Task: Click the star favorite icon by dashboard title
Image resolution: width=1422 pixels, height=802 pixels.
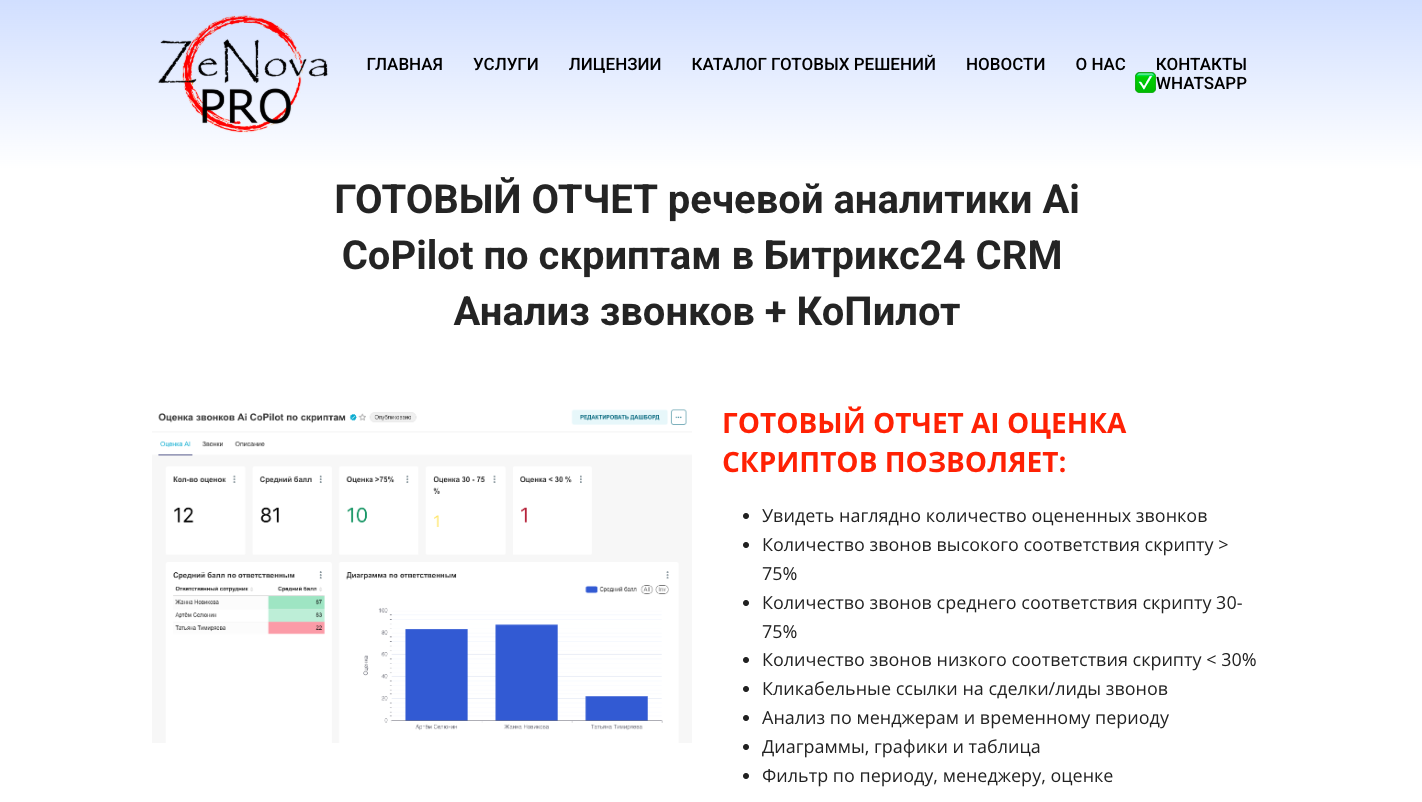Action: (x=363, y=417)
